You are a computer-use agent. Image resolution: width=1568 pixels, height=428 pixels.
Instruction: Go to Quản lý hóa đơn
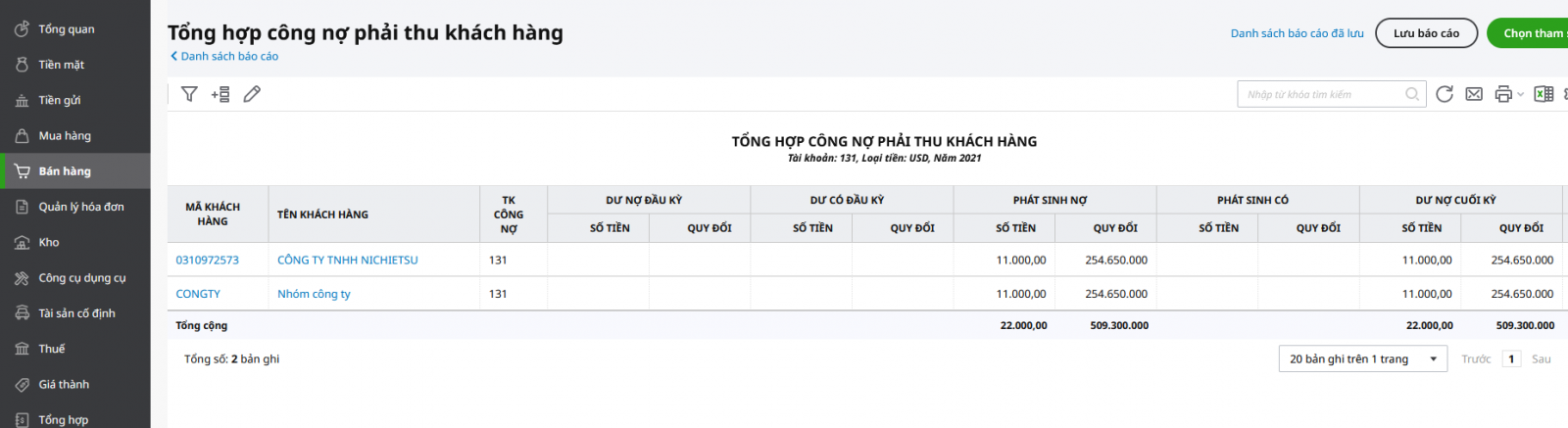pyautogui.click(x=81, y=207)
